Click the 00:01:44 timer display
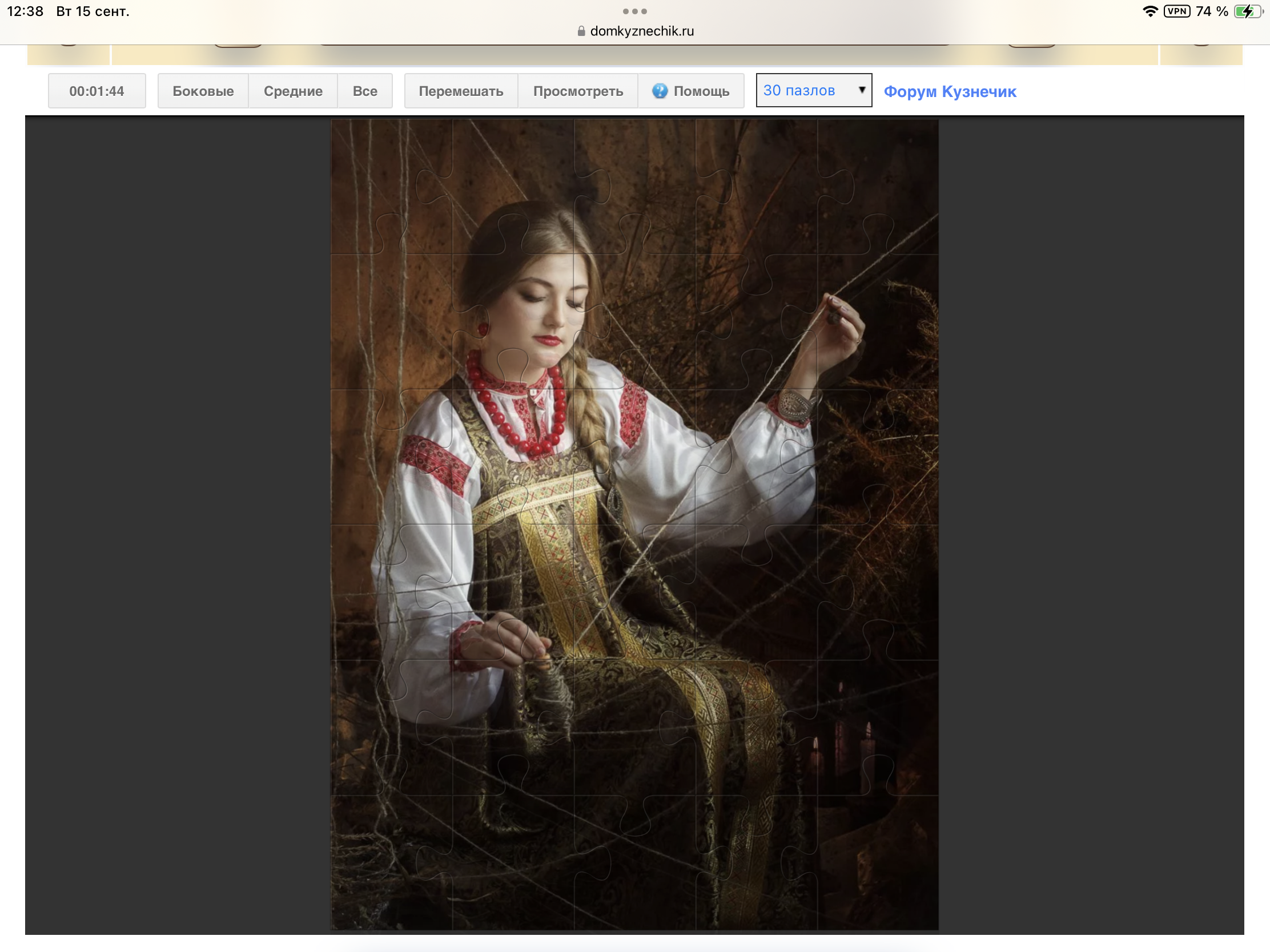 97,91
